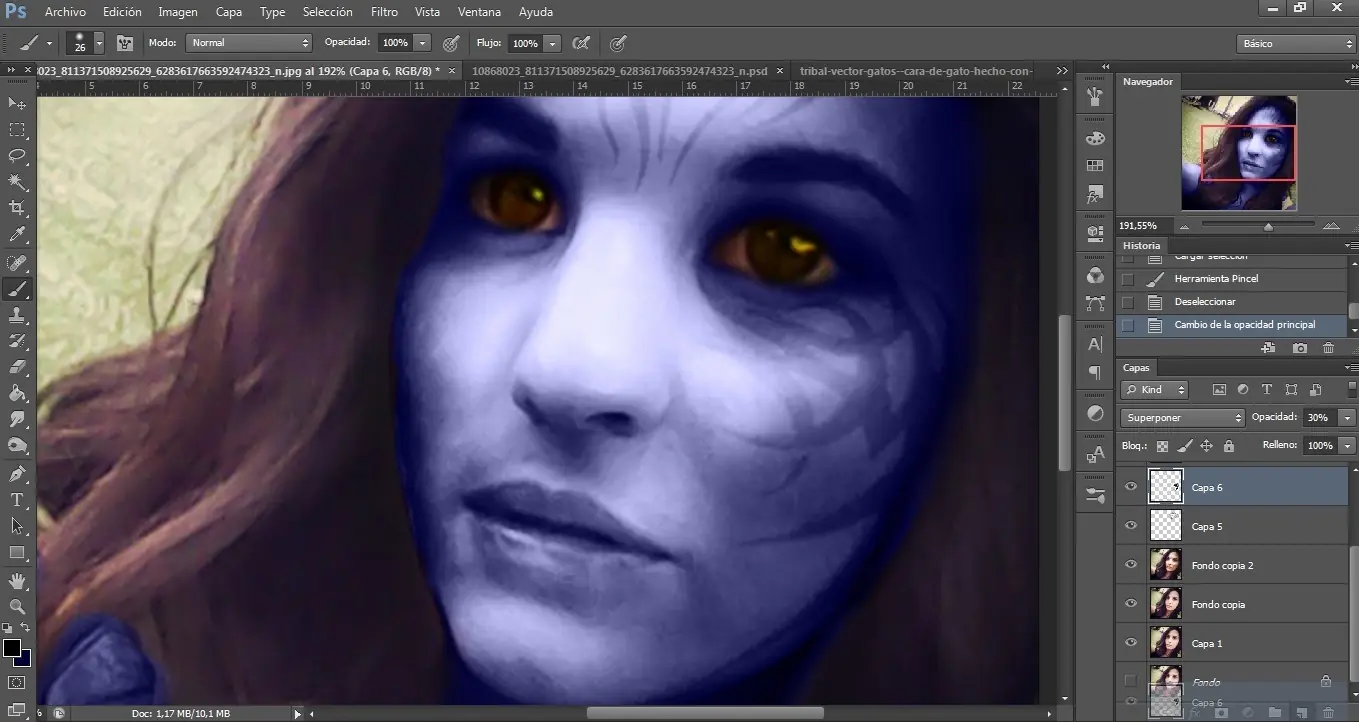This screenshot has width=1359, height=722.
Task: Lock layer position icon
Action: click(x=1206, y=446)
